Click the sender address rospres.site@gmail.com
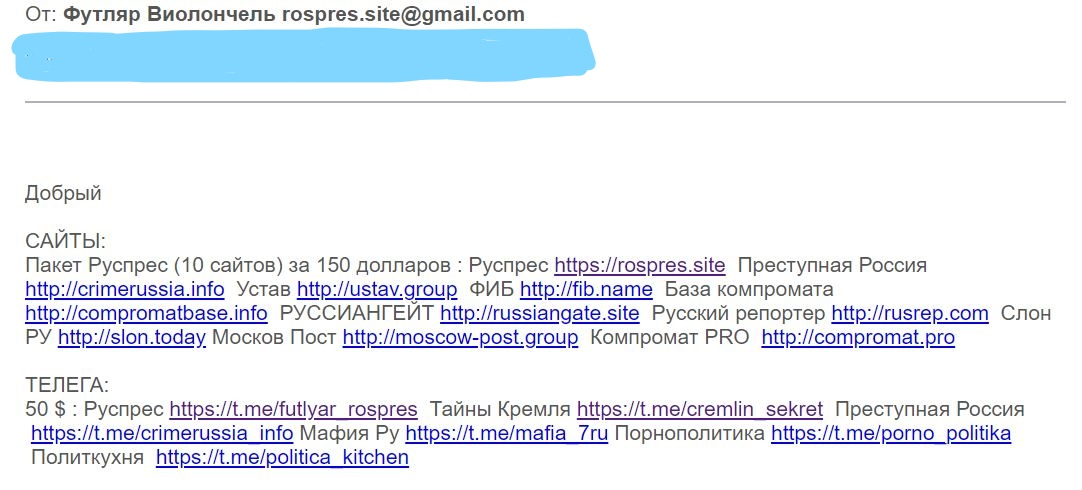The height and width of the screenshot is (490, 1082). [x=403, y=14]
